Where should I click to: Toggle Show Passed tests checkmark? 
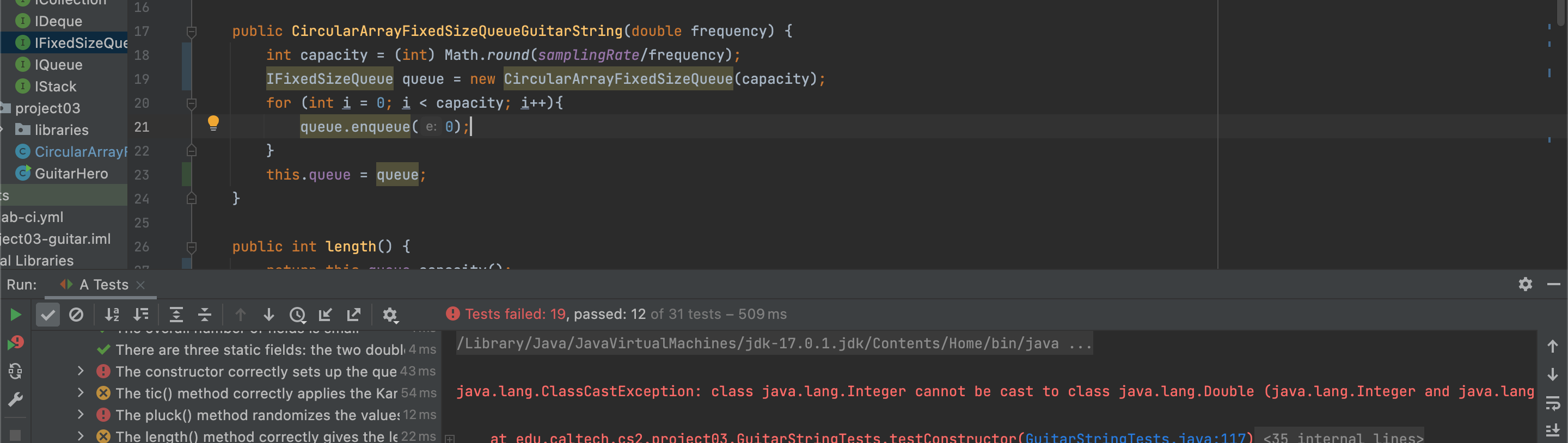coord(47,315)
